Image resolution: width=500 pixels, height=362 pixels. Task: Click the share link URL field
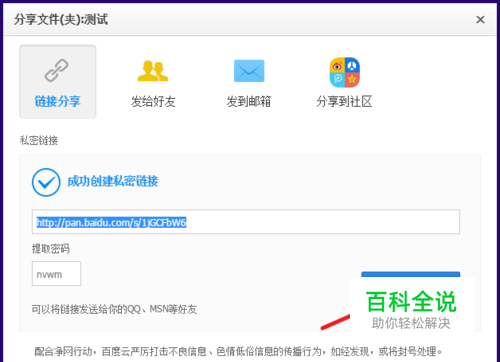coord(246,222)
